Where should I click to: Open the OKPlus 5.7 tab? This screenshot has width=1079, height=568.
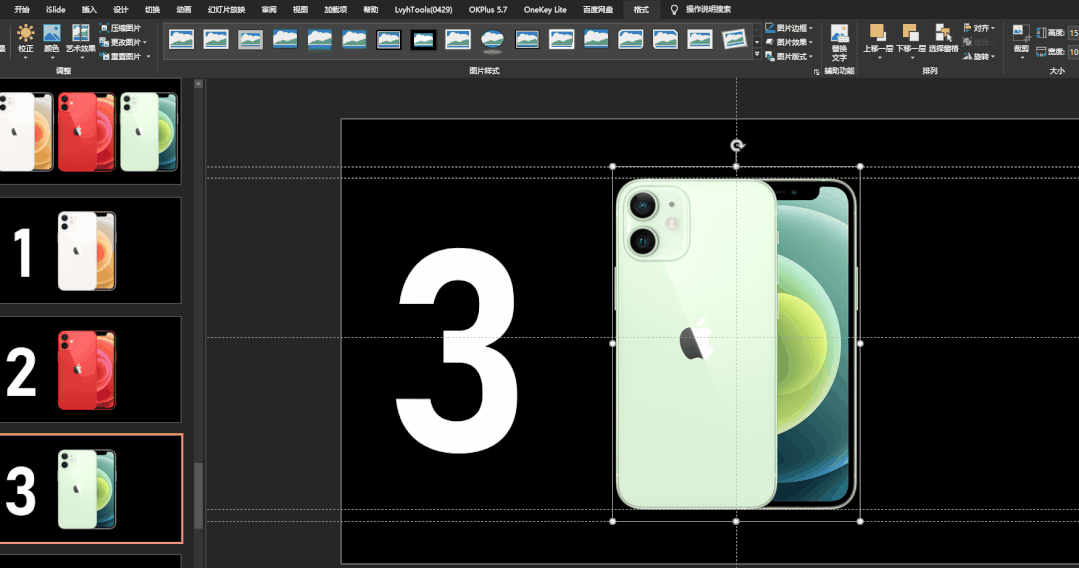pyautogui.click(x=488, y=10)
